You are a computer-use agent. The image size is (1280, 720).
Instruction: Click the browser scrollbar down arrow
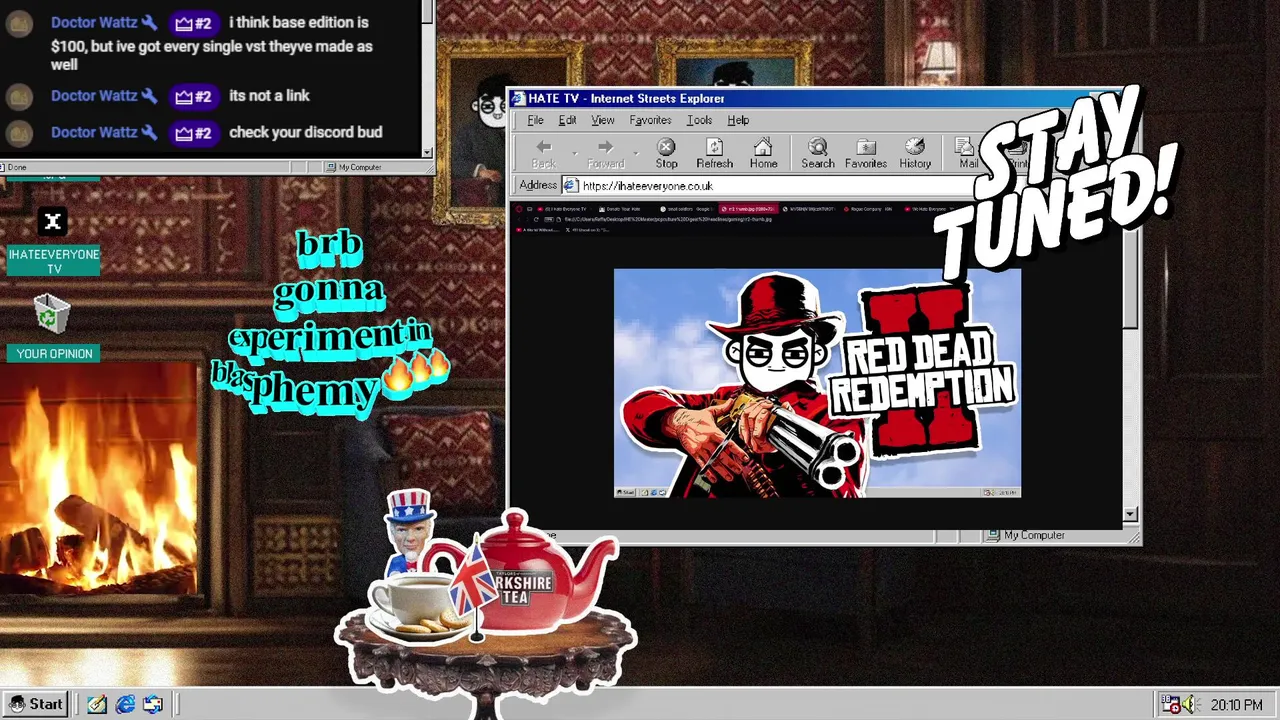[x=1130, y=515]
